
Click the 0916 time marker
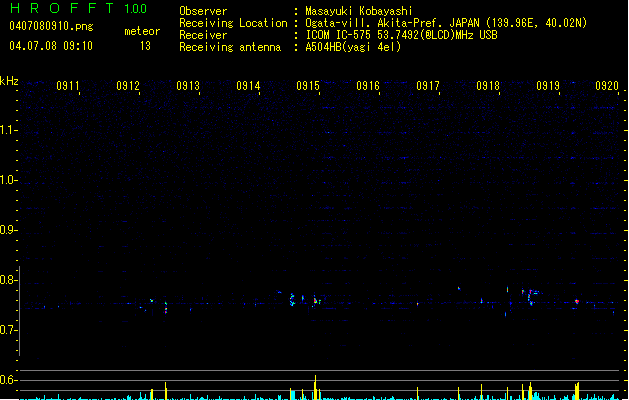[368, 86]
